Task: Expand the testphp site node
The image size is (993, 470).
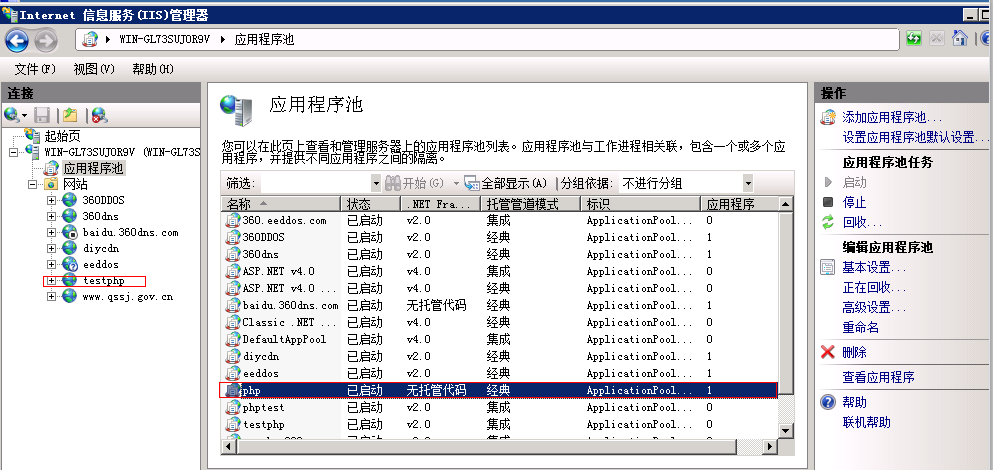Action: coord(51,281)
